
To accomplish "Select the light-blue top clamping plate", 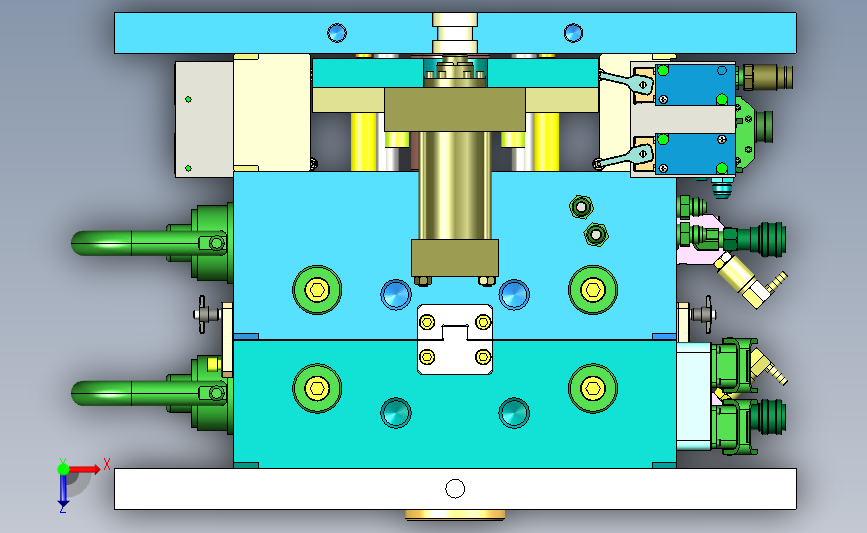I will (455, 33).
